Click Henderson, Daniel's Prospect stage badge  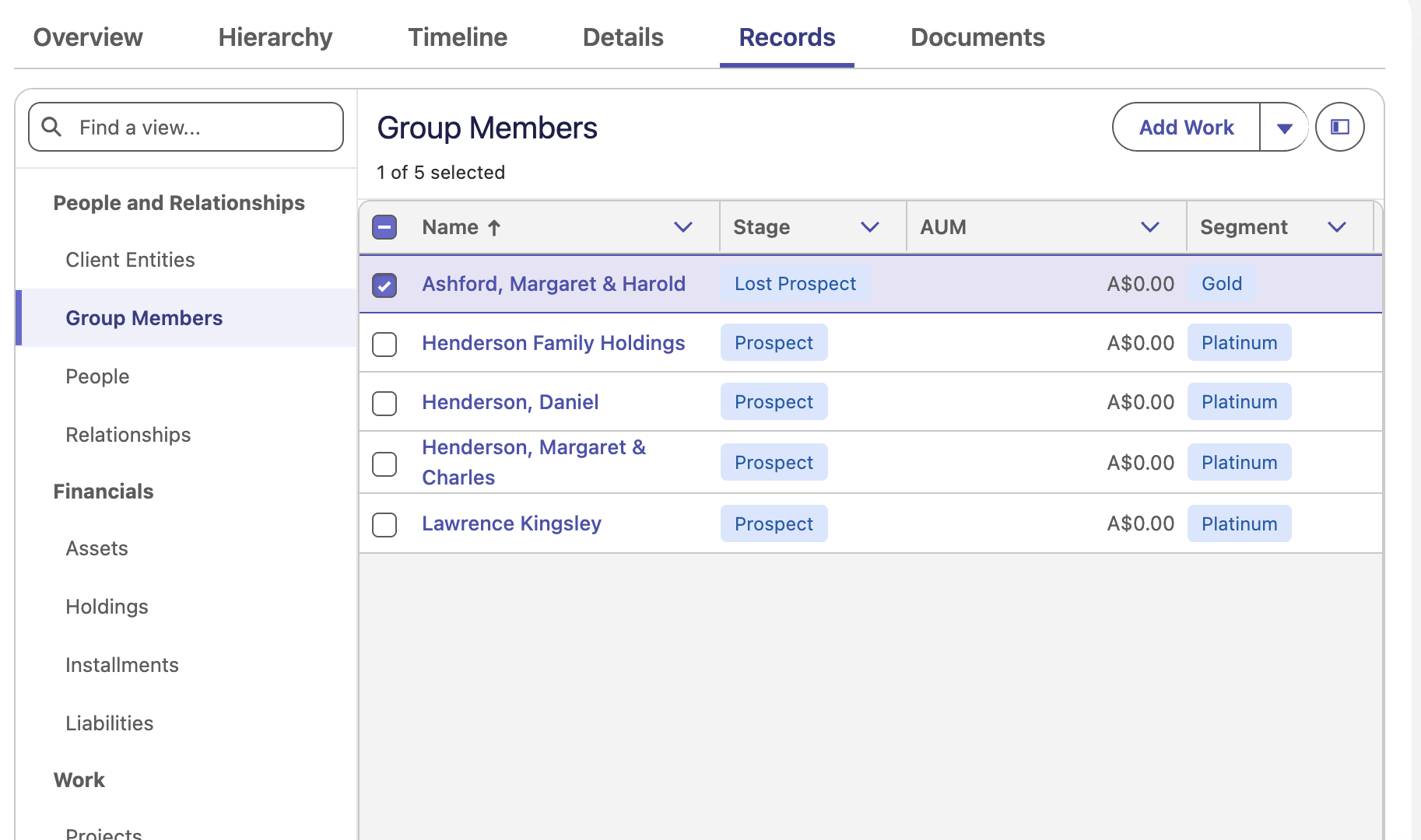(x=774, y=402)
